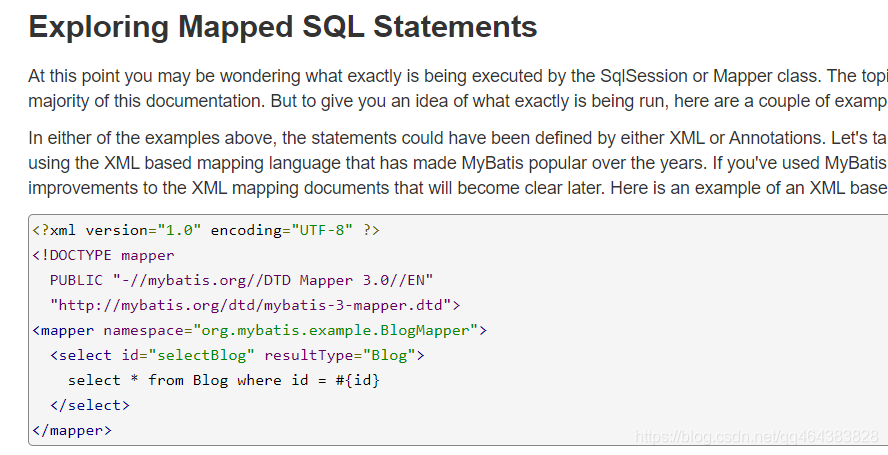Click the paragraph starting "At this point you may"

click(458, 88)
